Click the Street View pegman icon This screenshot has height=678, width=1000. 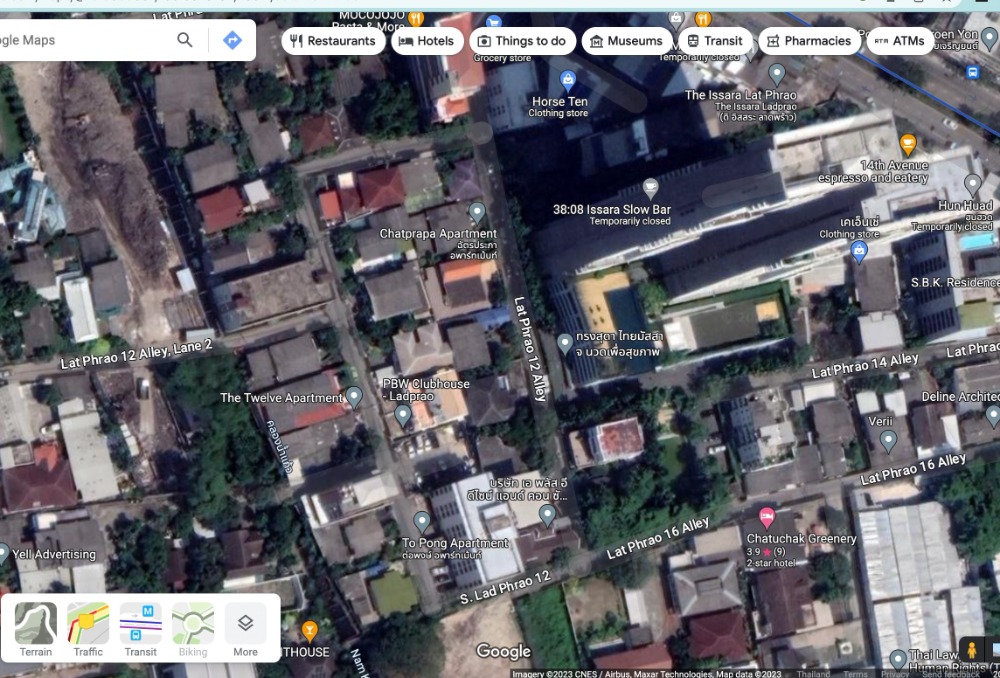click(971, 650)
